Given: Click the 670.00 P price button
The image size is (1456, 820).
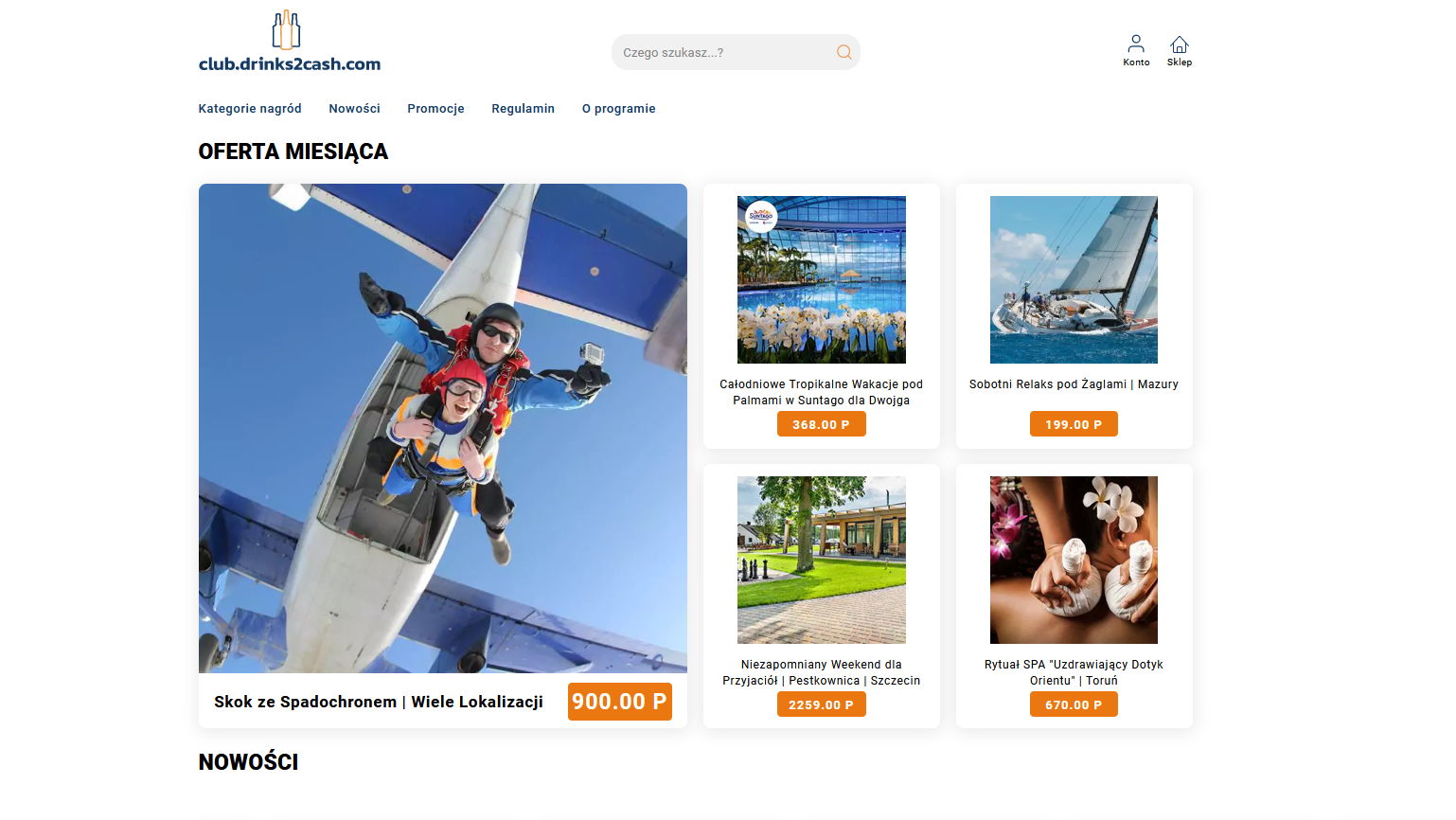Looking at the screenshot, I should pos(1074,704).
